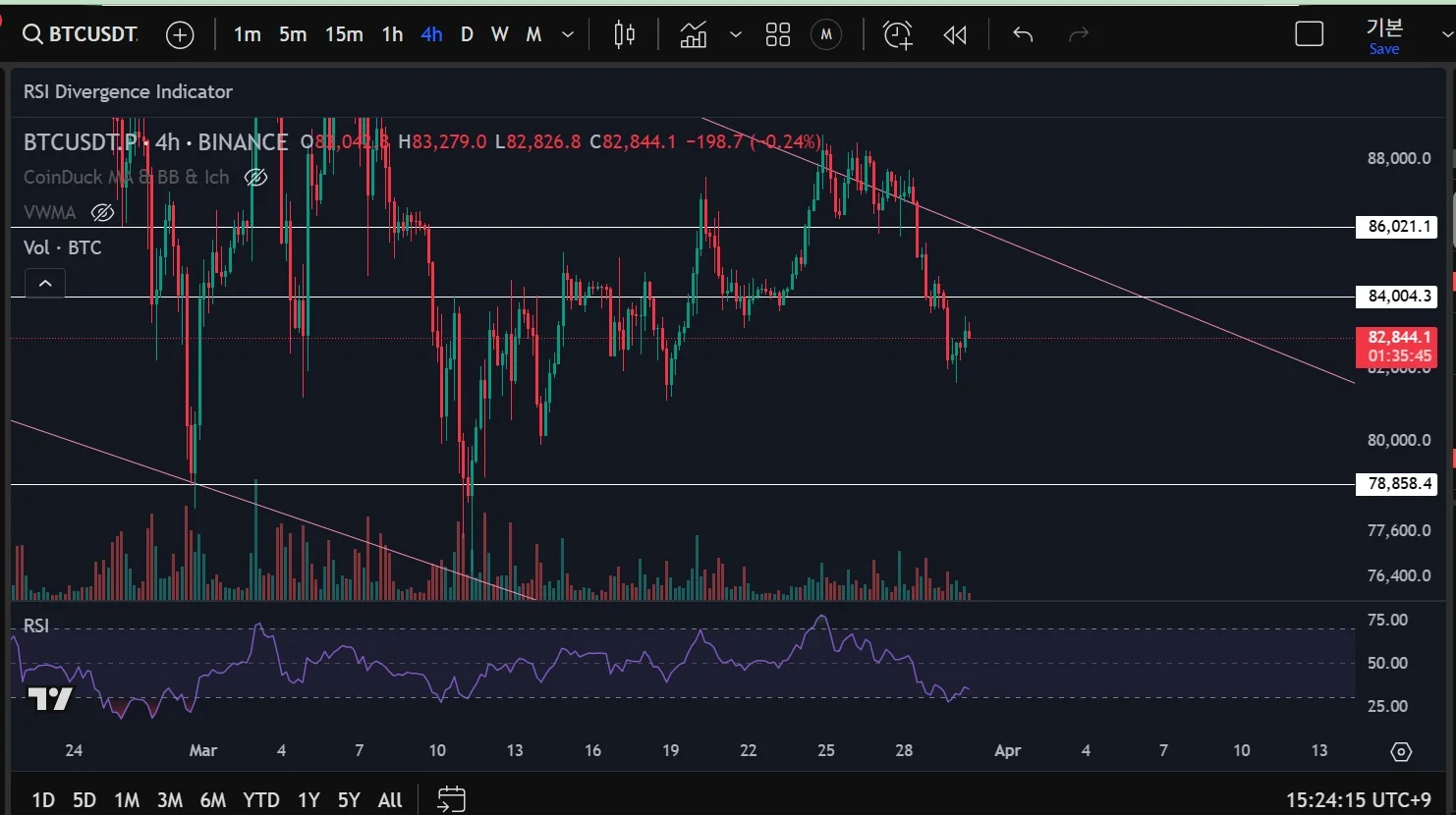Collapse the indicator legend with the chevron
1456x815 pixels.
click(x=45, y=284)
